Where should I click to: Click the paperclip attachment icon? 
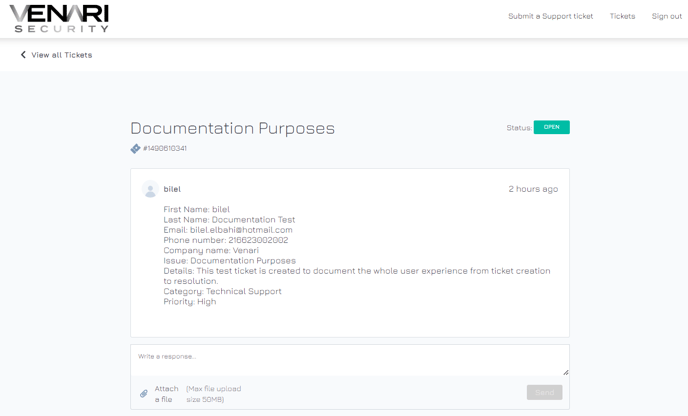click(x=144, y=393)
